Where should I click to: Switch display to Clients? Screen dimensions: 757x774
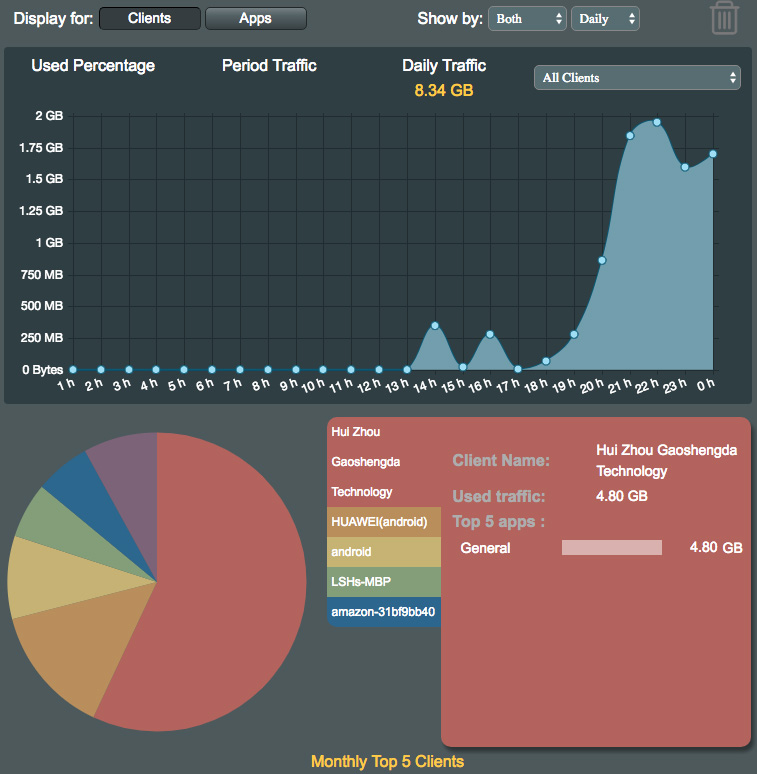(x=150, y=18)
